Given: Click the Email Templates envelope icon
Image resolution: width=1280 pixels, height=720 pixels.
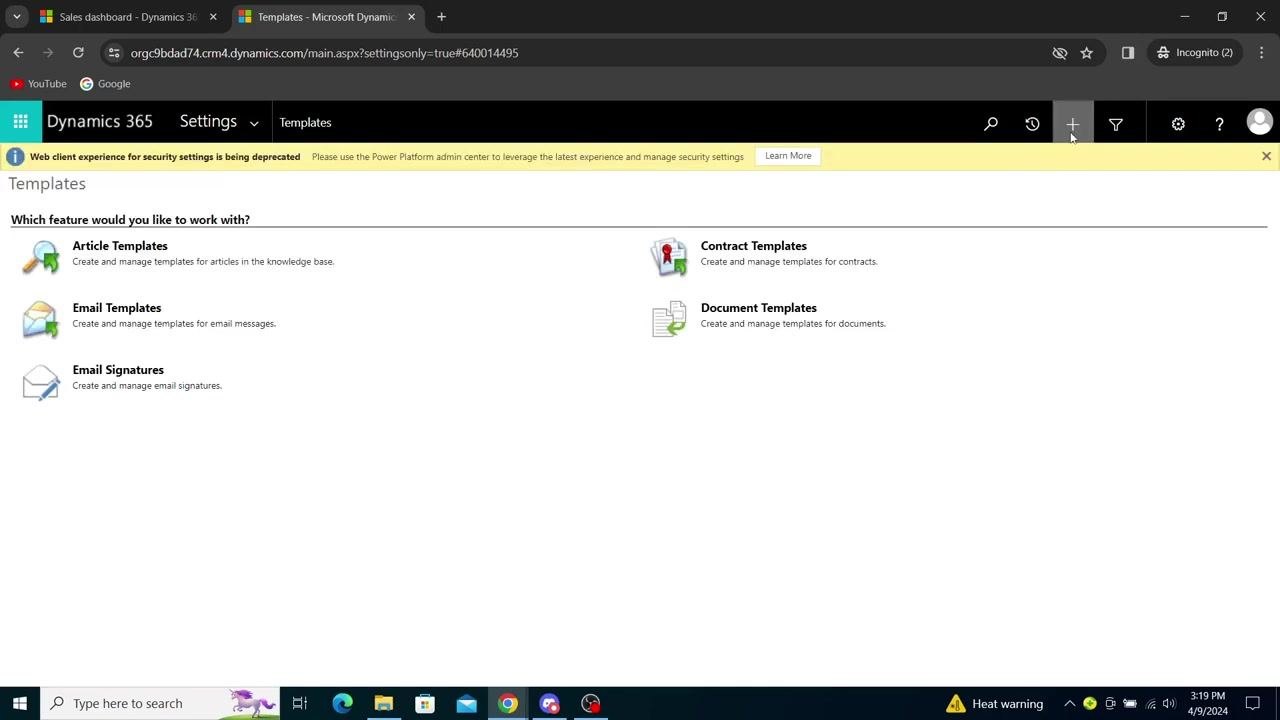Looking at the screenshot, I should tap(41, 320).
